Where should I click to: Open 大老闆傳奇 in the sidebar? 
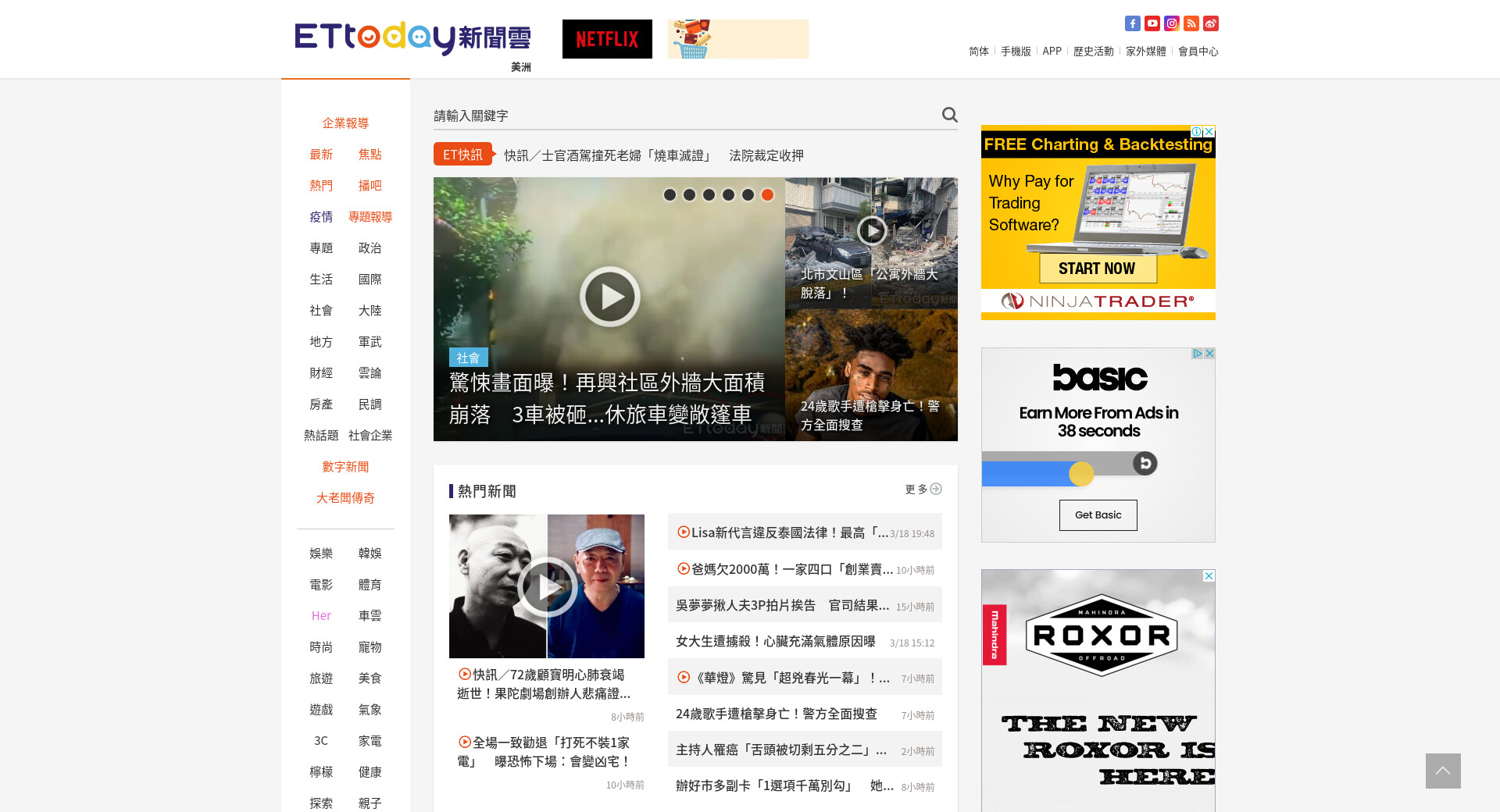[x=345, y=498]
